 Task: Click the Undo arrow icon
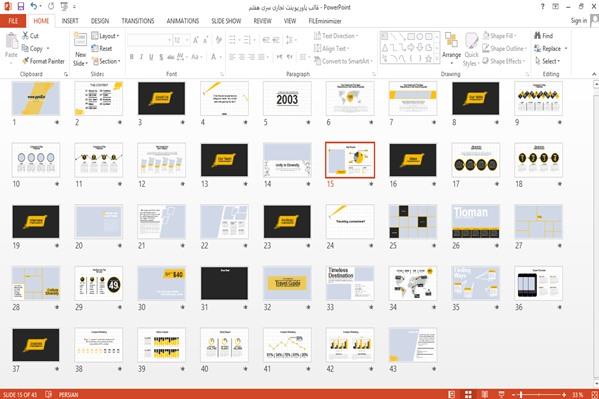click(x=34, y=6)
